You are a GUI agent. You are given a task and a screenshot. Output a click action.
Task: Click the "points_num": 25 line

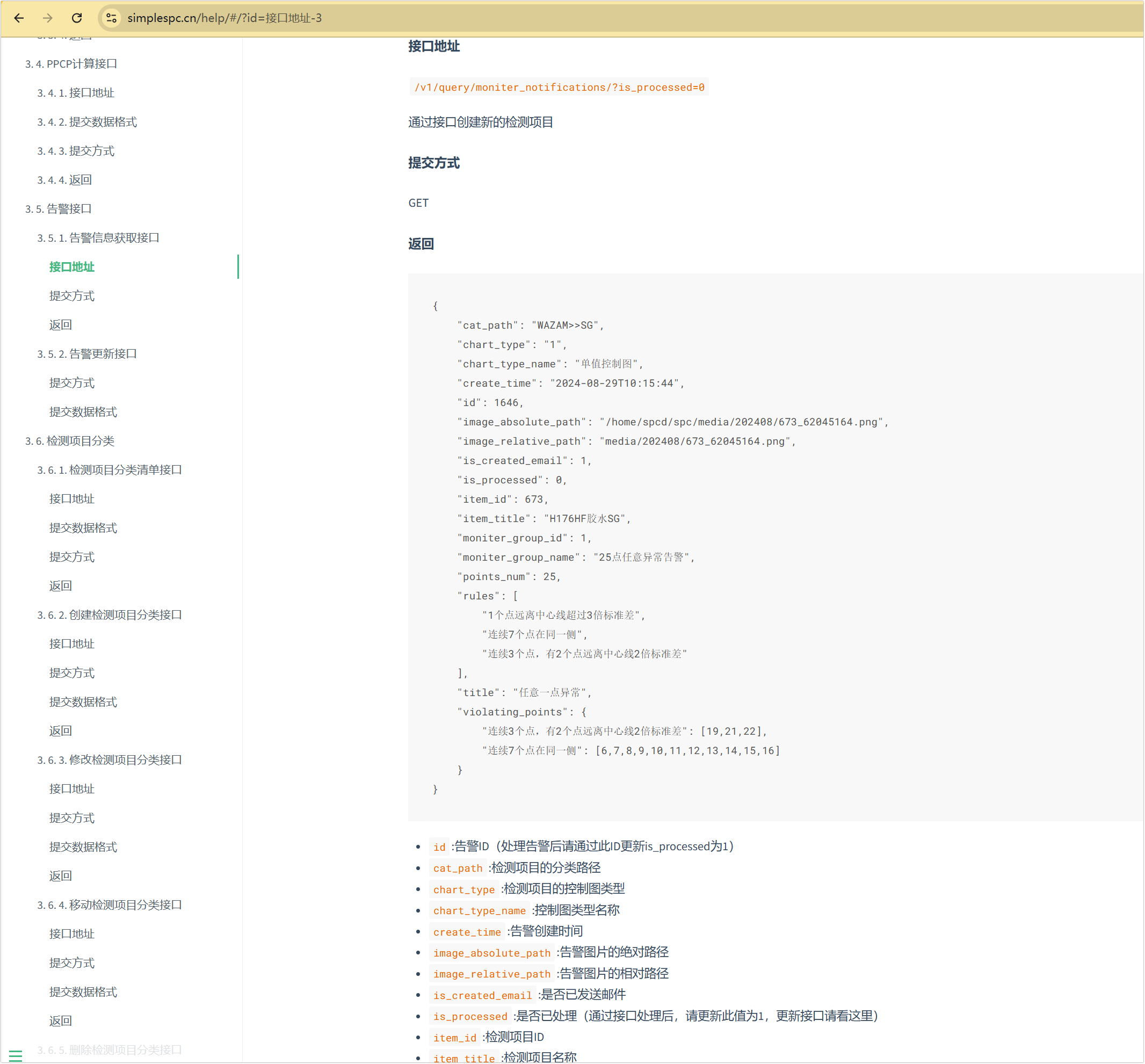[509, 577]
